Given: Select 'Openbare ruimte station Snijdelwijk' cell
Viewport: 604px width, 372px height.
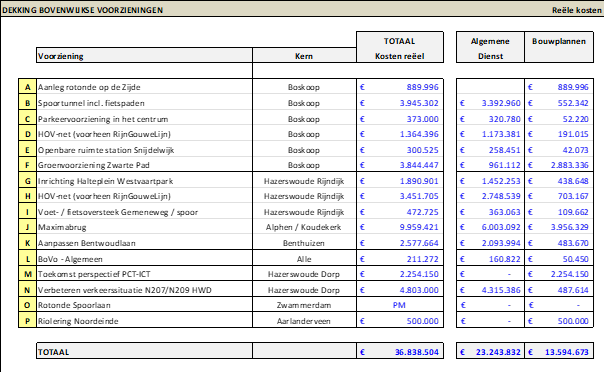Looking at the screenshot, I should click(144, 150).
